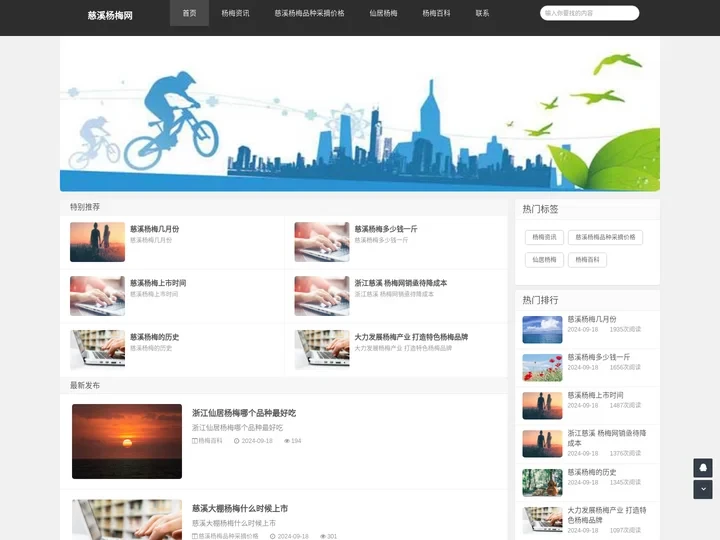Image resolution: width=720 pixels, height=540 pixels.
Task: Open hot ranking item 慈溪杨梅上市时间
Action: pyautogui.click(x=596, y=395)
